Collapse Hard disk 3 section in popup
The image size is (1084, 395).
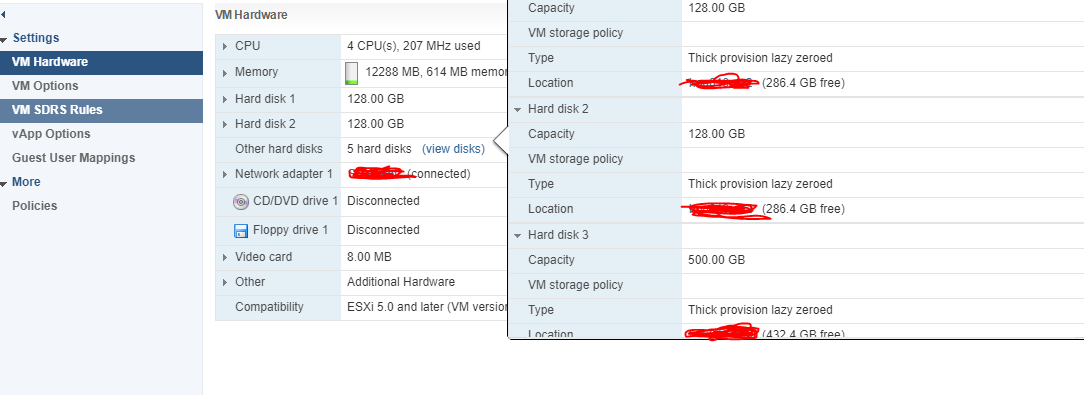pos(517,235)
